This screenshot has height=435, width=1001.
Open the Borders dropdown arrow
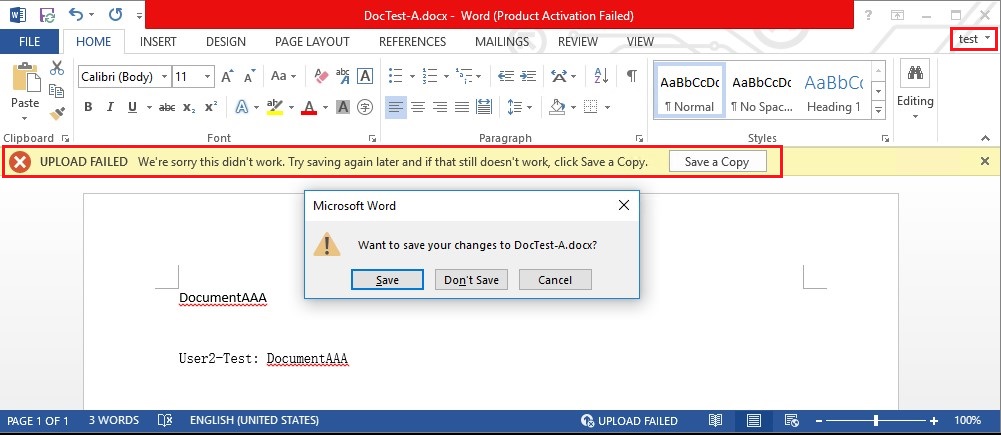pos(607,107)
